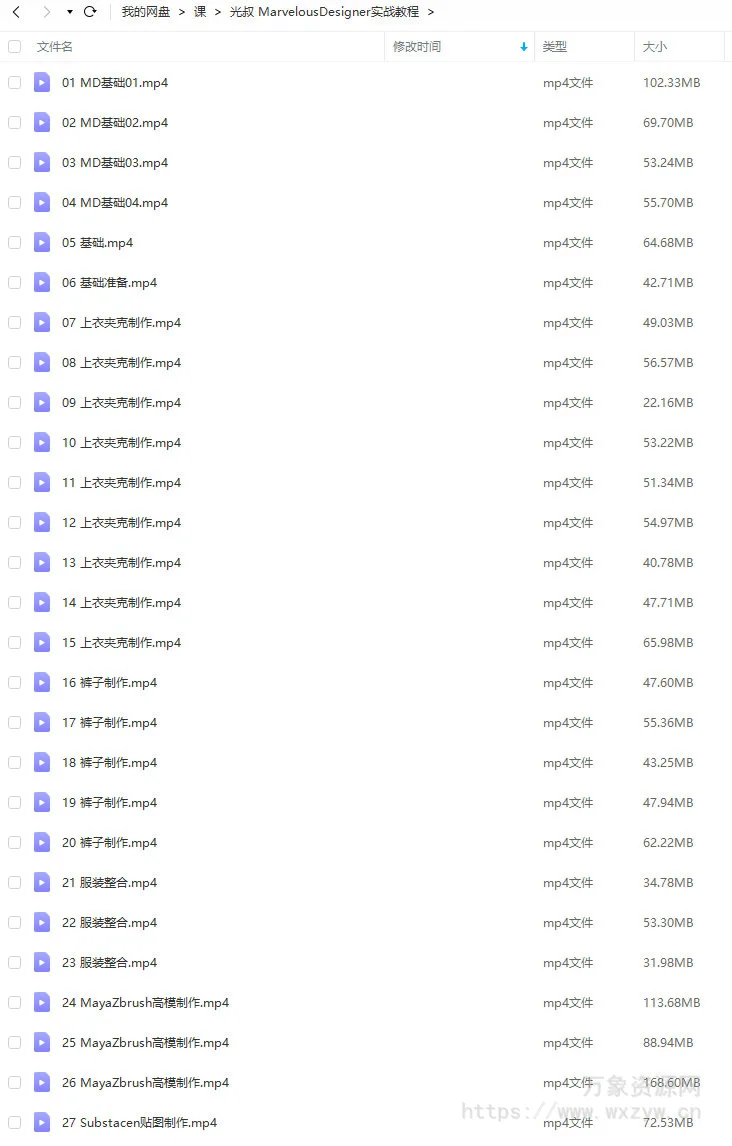
Task: Open file 20 裤子制作.mp4
Action: (110, 843)
